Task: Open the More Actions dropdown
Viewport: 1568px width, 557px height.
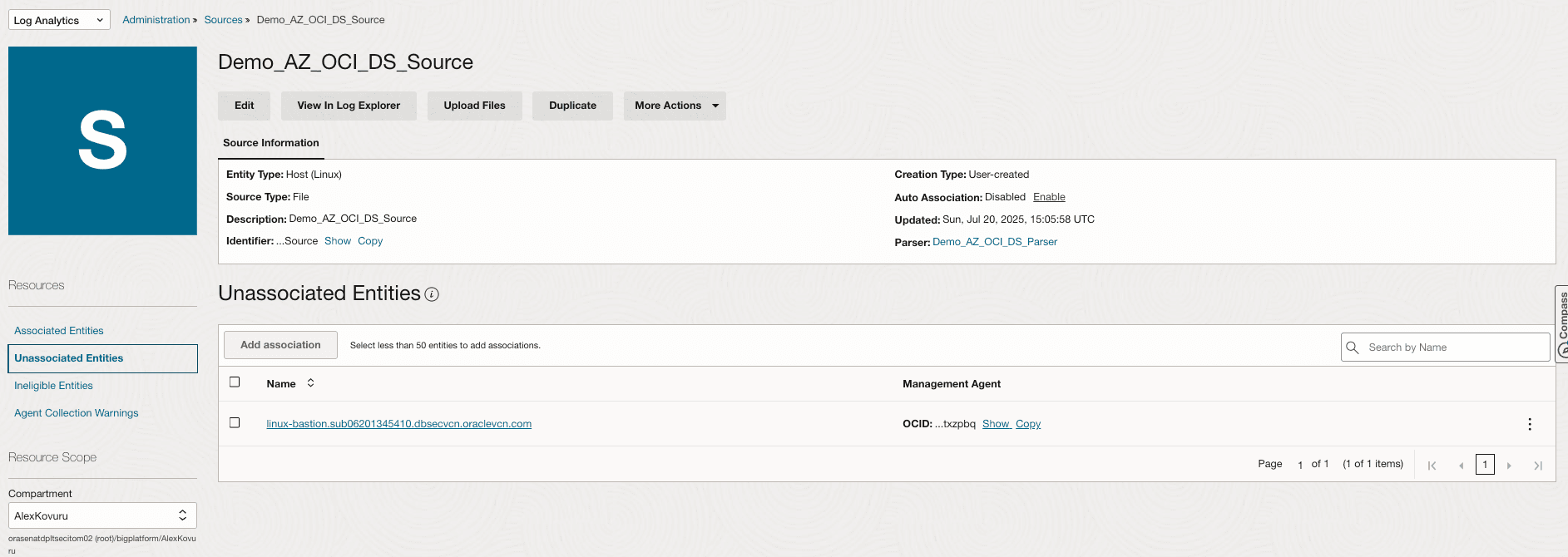Action: pyautogui.click(x=675, y=106)
